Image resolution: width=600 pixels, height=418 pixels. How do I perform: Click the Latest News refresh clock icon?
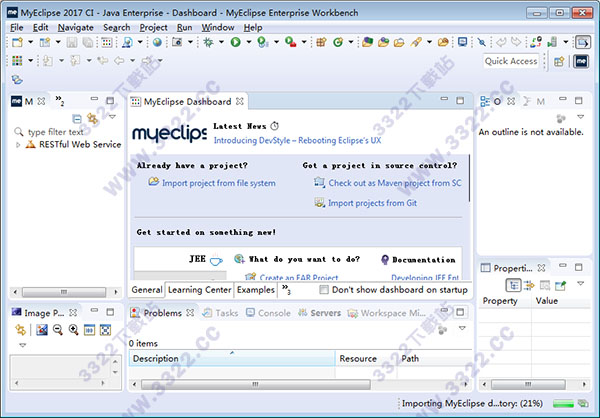(274, 126)
